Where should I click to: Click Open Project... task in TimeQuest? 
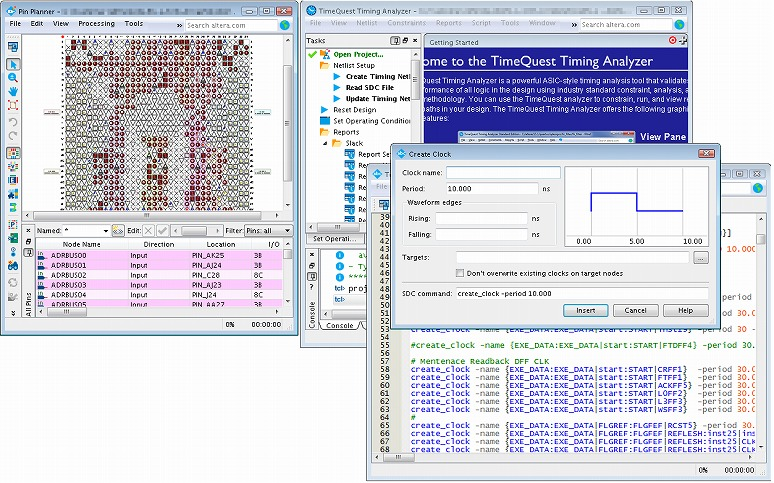click(x=358, y=54)
